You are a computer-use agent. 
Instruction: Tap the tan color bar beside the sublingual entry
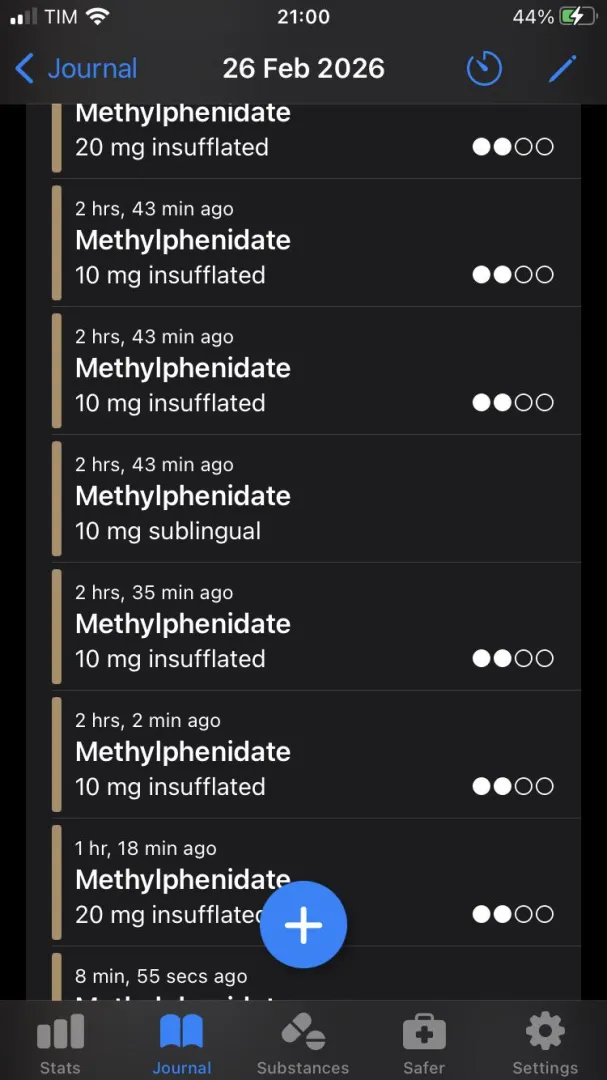[x=57, y=498]
